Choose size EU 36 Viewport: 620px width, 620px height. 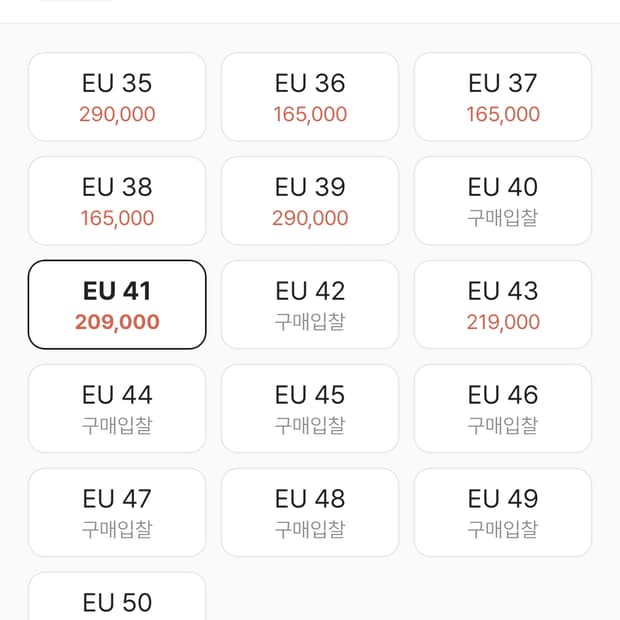coord(310,97)
